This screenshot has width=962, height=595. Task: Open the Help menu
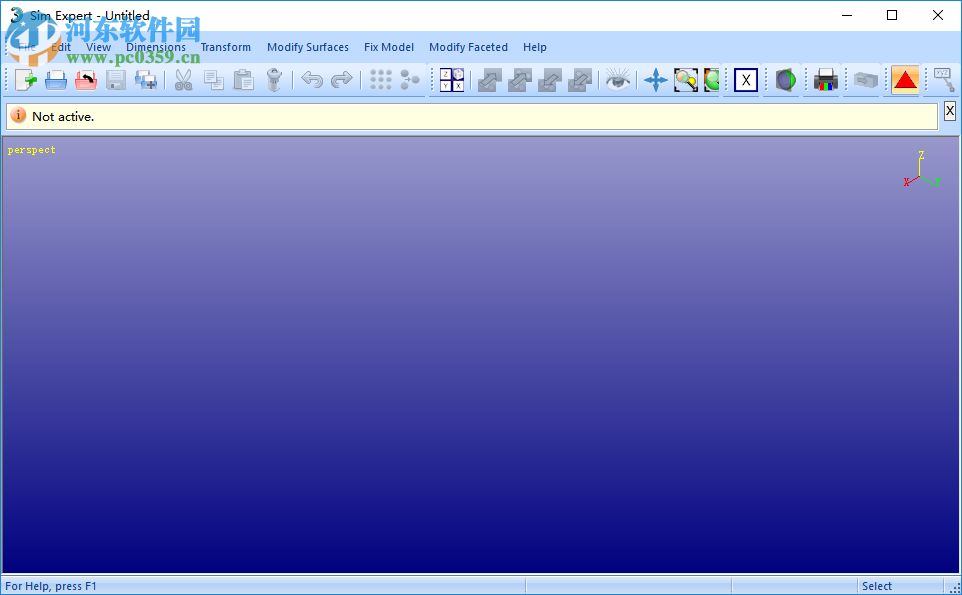tap(535, 47)
